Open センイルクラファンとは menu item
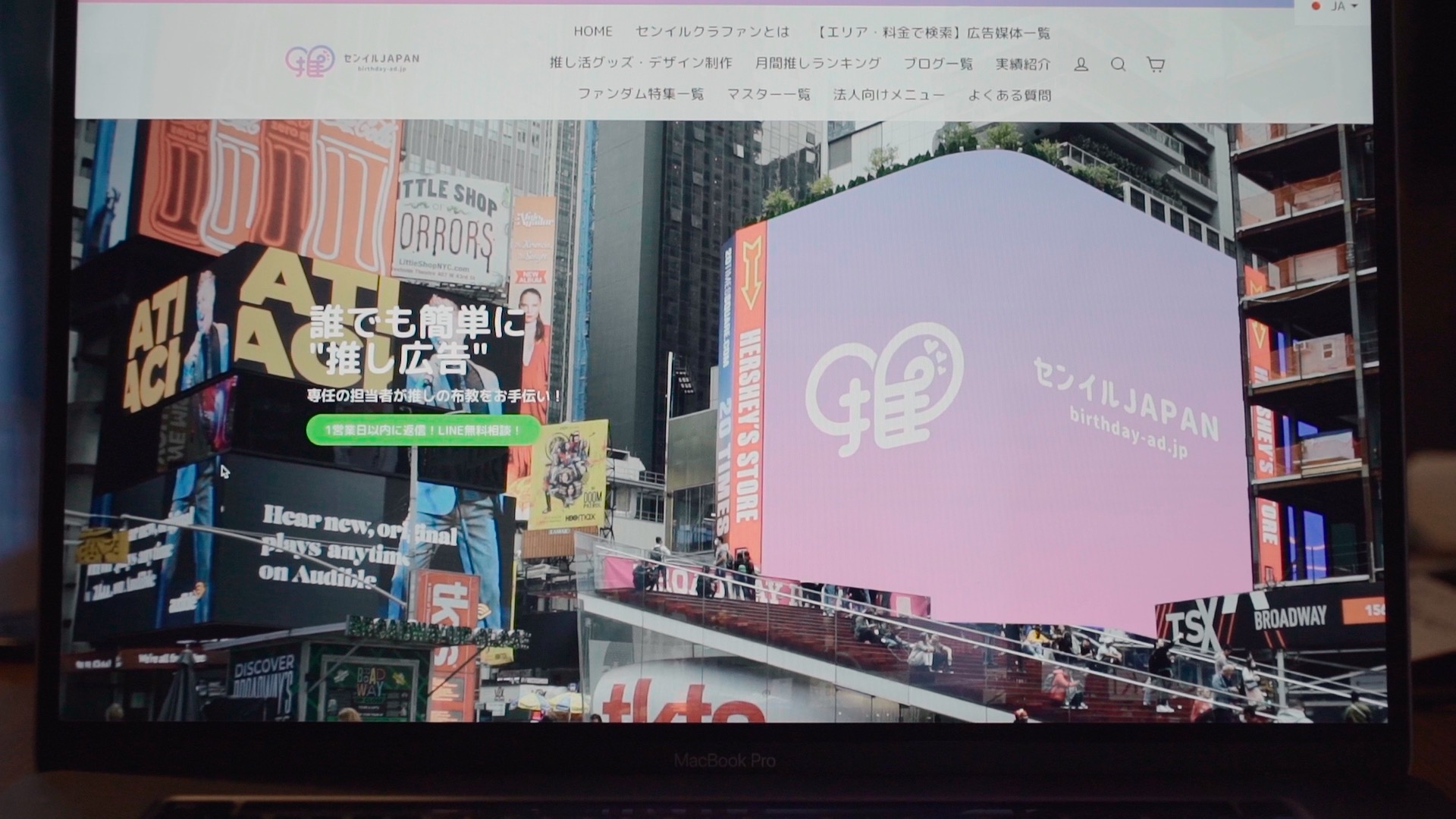The height and width of the screenshot is (819, 1456). [x=712, y=32]
